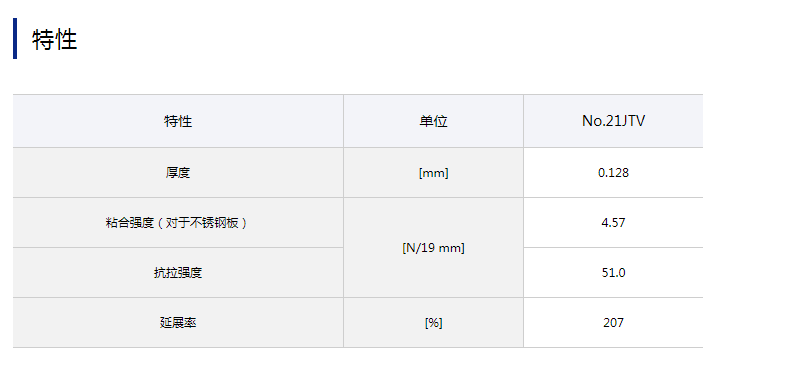Image resolution: width=804 pixels, height=372 pixels.
Task: Select the [%] unit cell
Action: 433,323
